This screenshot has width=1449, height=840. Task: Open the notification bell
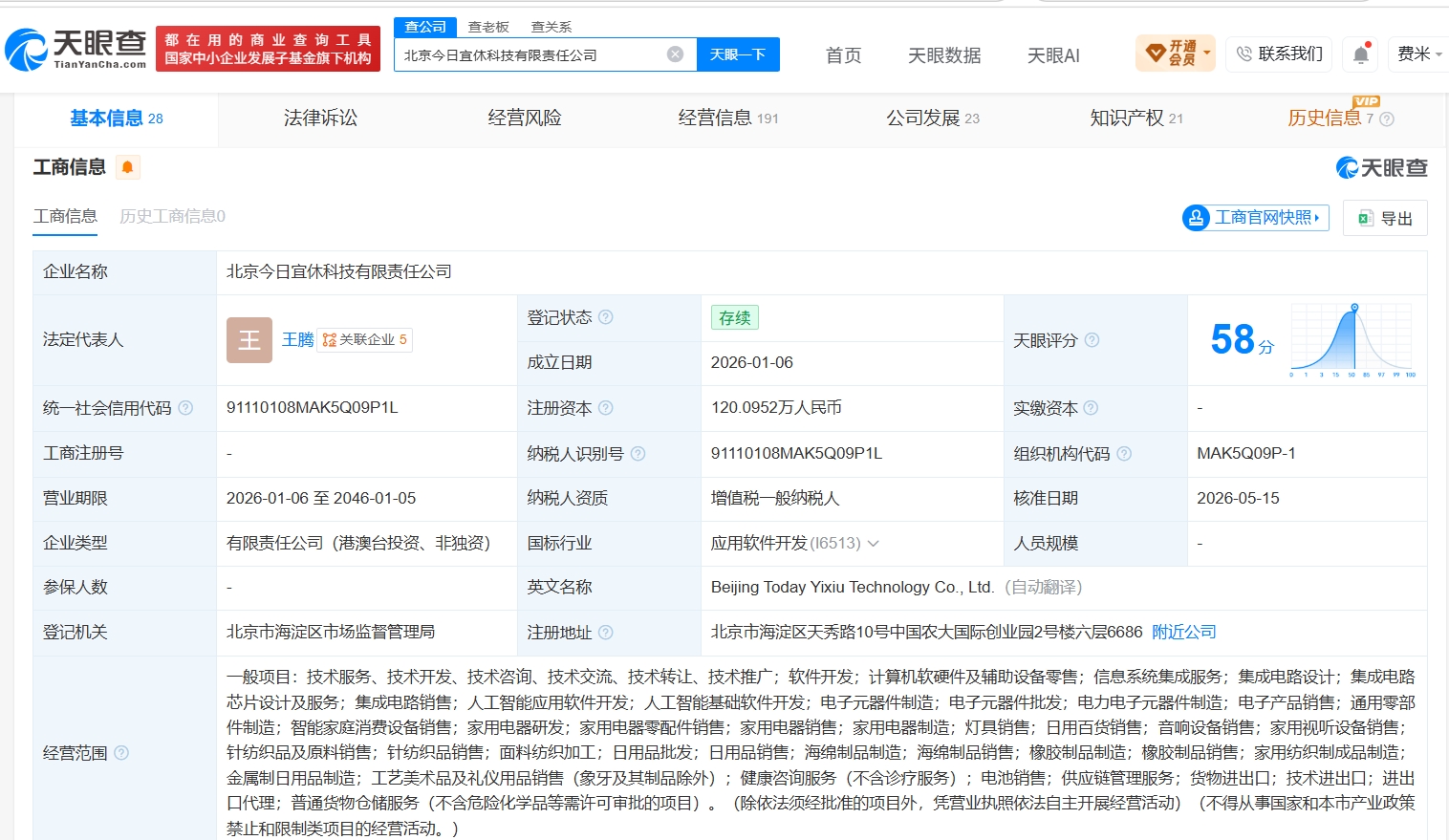pyautogui.click(x=1361, y=54)
